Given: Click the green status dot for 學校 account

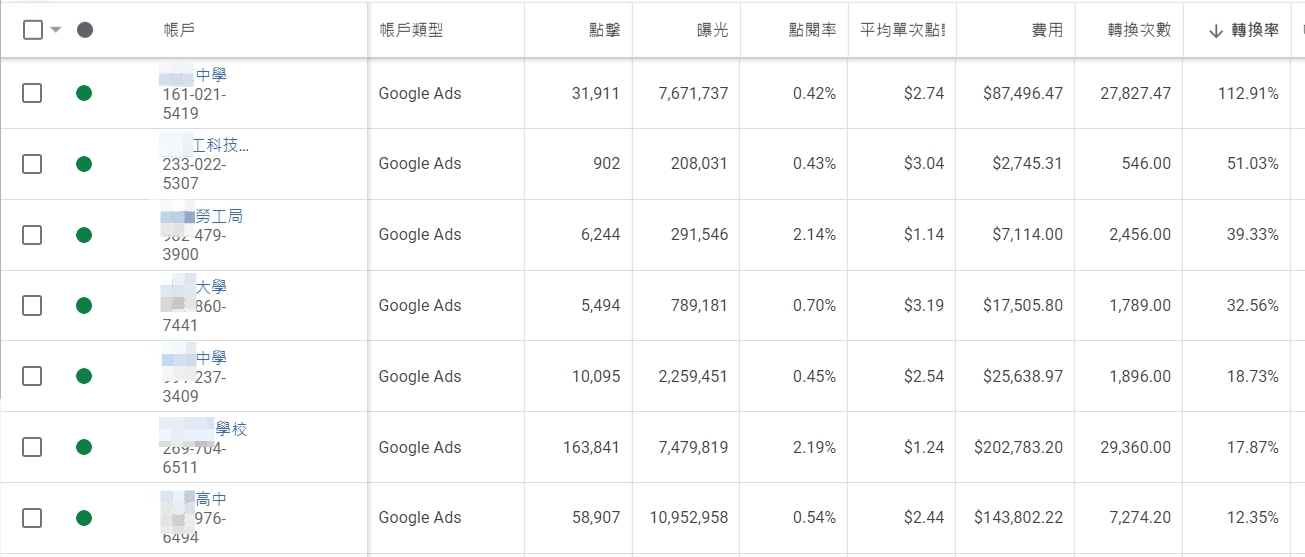Looking at the screenshot, I should coord(84,447).
